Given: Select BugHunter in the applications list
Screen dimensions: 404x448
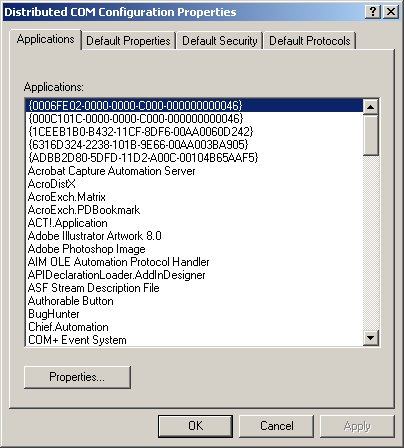Looking at the screenshot, I should coord(194,314).
